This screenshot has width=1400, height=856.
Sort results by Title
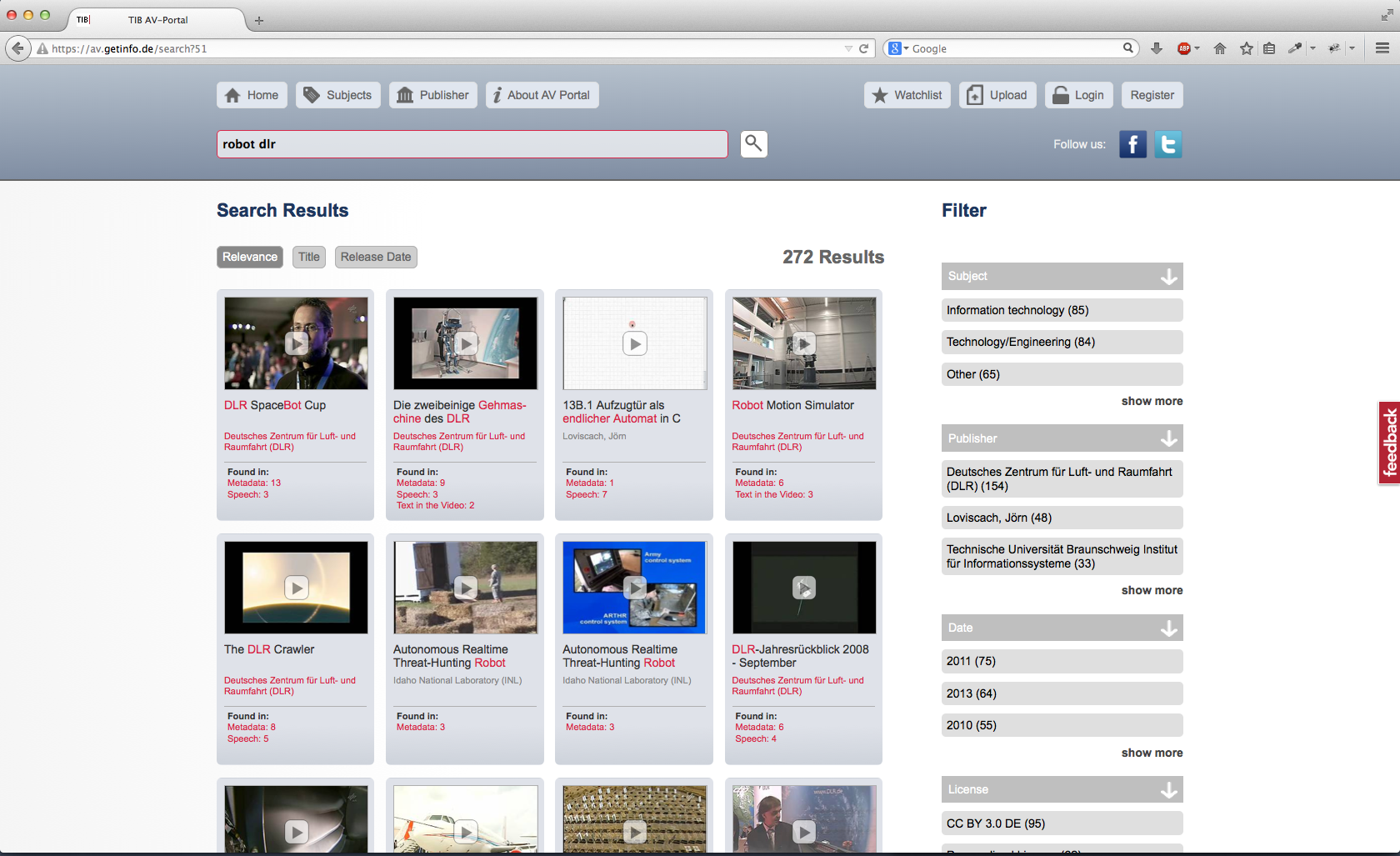(x=309, y=257)
